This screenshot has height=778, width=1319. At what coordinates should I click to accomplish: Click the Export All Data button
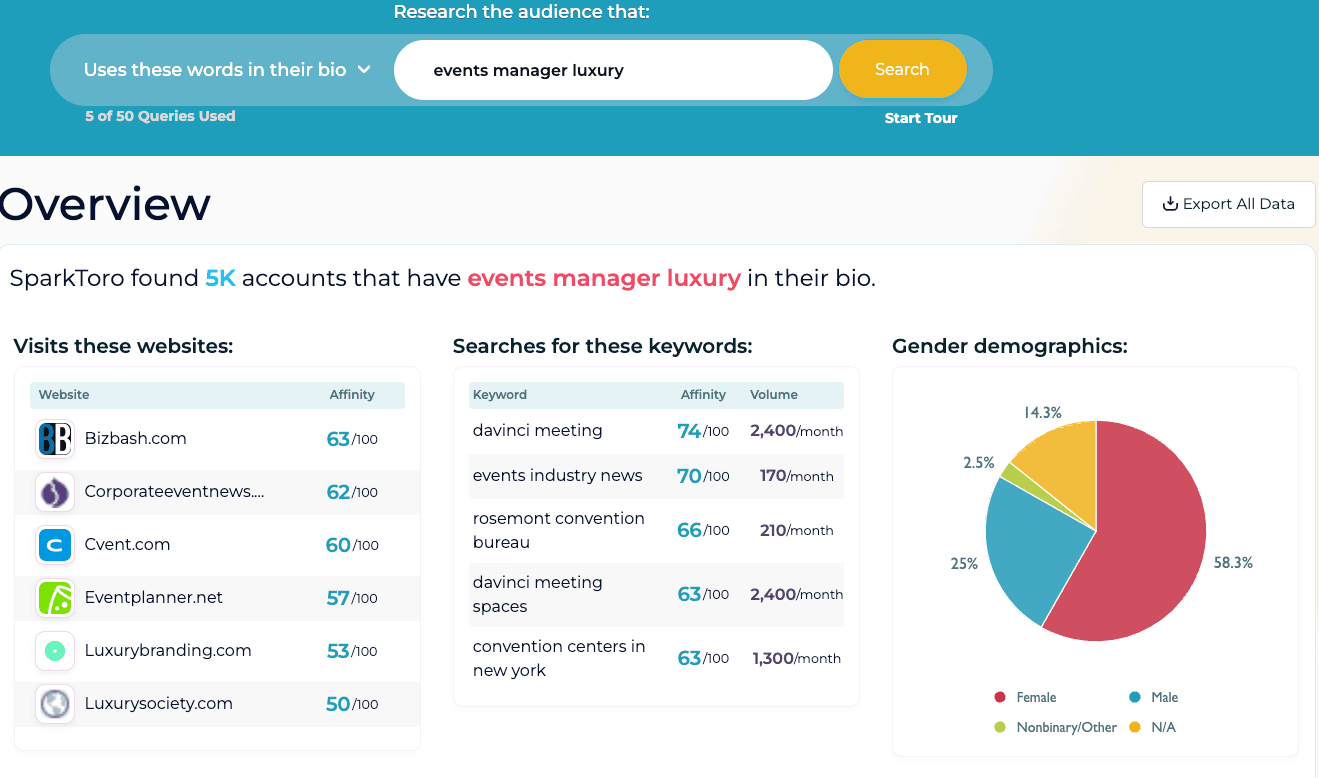coord(1228,204)
